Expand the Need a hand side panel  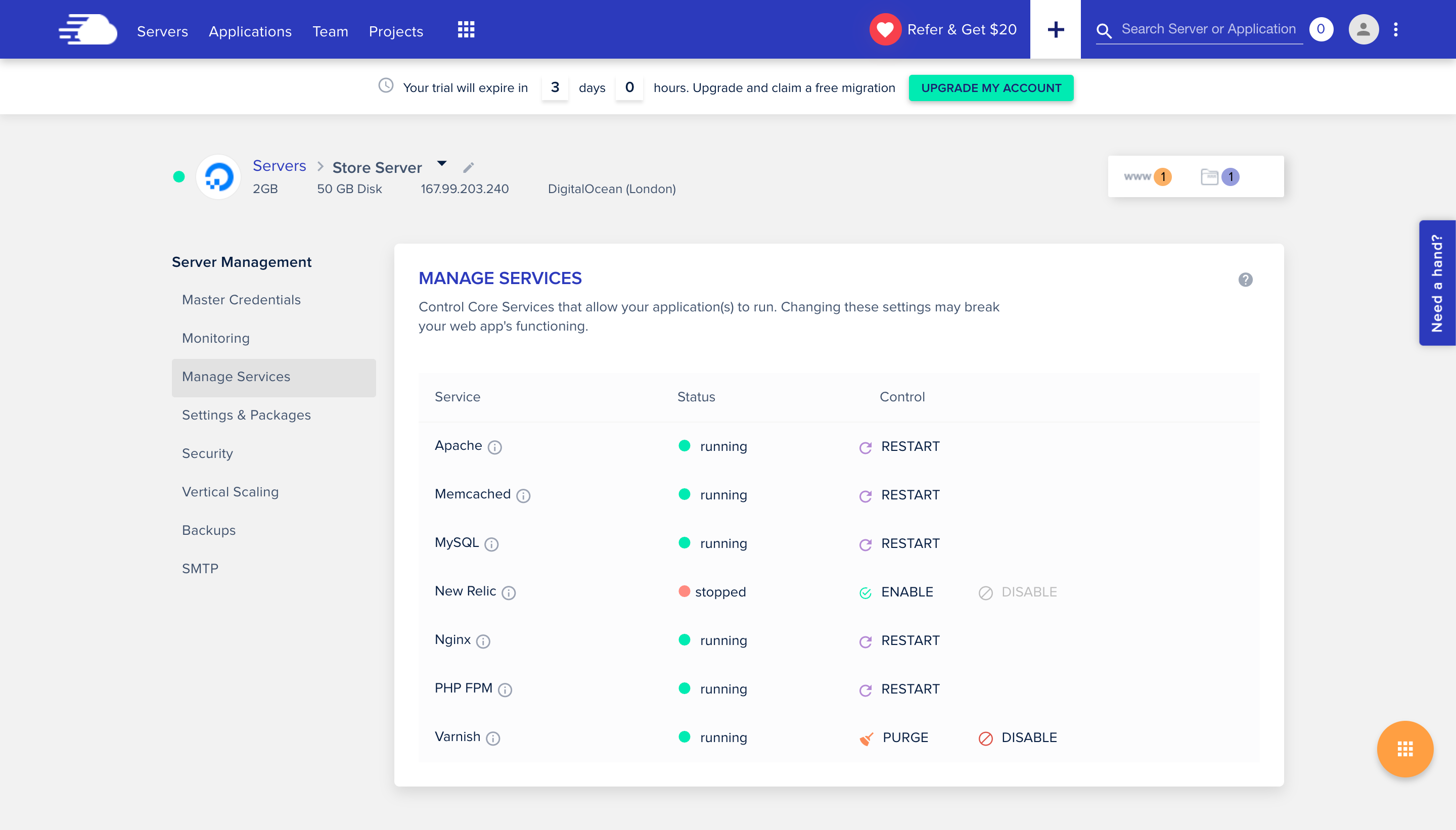coord(1437,283)
